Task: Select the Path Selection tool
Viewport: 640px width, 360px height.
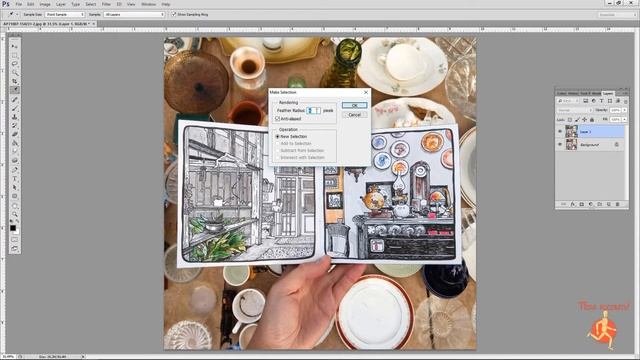Action: coord(14,187)
